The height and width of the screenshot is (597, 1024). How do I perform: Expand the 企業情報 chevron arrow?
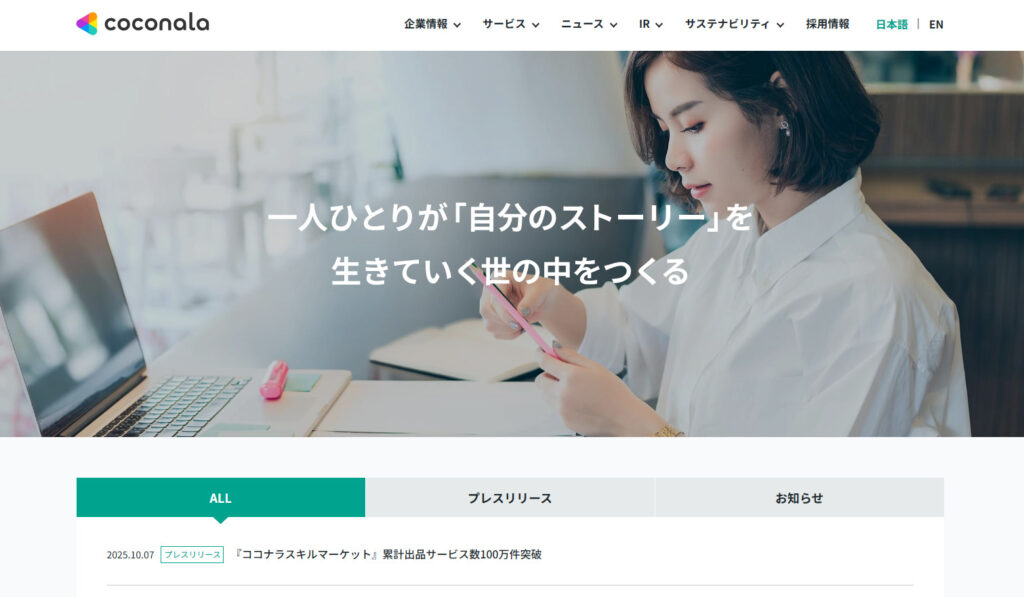[x=457, y=25]
